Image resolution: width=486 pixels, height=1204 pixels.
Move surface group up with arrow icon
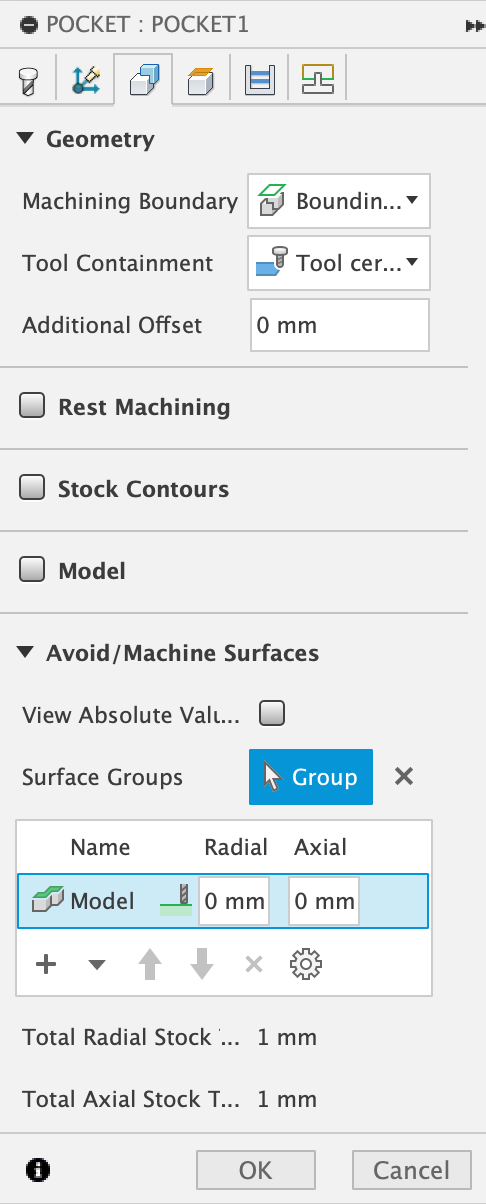149,964
